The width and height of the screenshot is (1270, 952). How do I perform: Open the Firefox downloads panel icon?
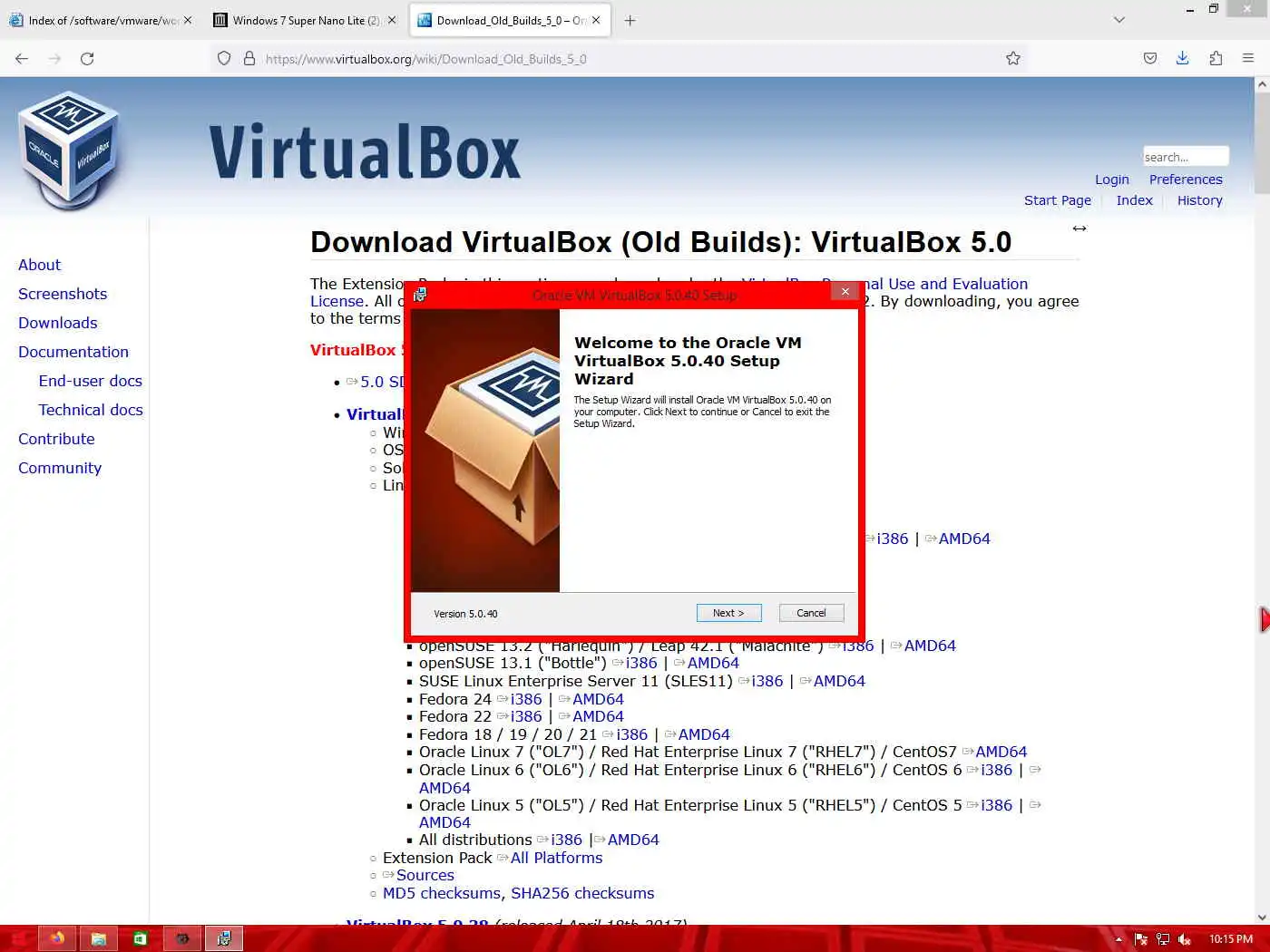tap(1183, 58)
